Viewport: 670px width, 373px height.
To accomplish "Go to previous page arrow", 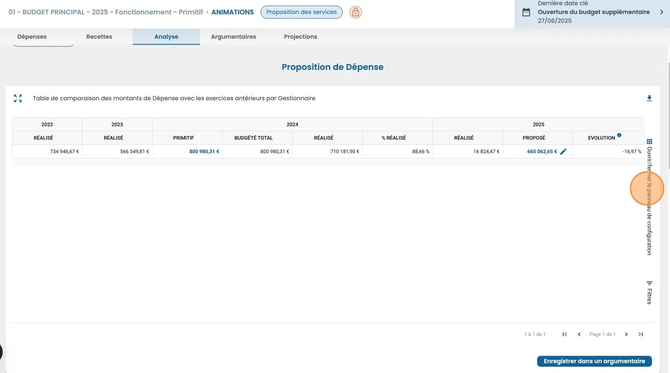I will click(x=579, y=334).
